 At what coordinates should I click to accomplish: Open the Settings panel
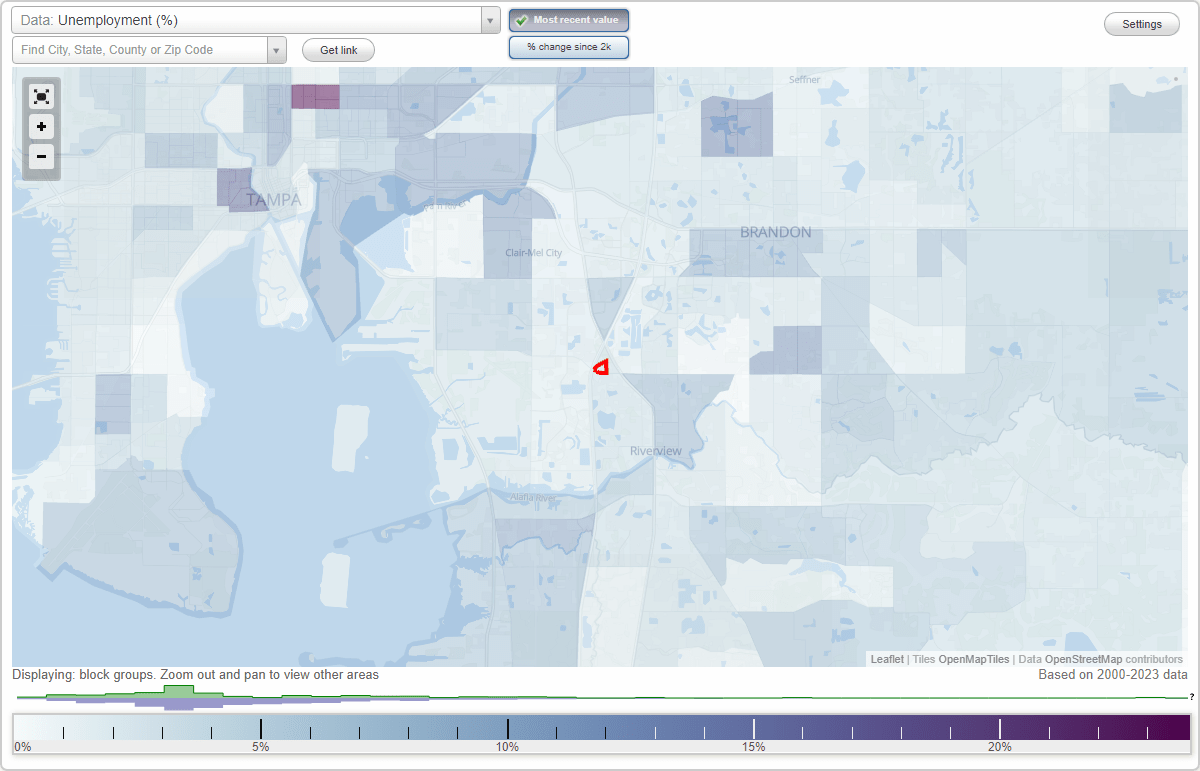click(x=1141, y=23)
